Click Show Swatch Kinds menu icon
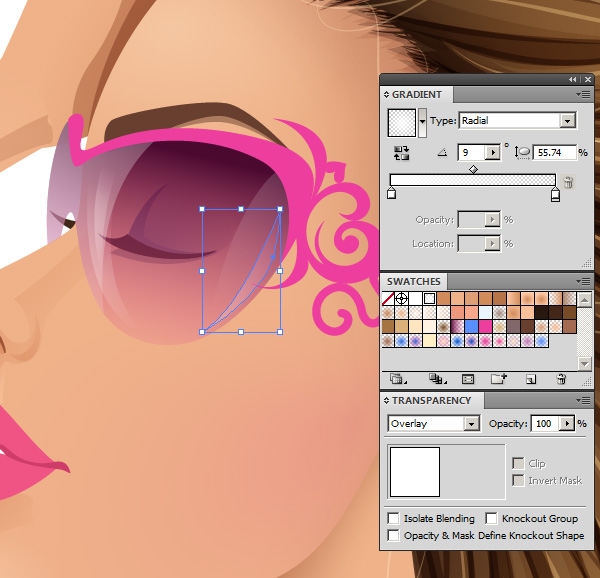This screenshot has height=578, width=600. click(x=436, y=379)
